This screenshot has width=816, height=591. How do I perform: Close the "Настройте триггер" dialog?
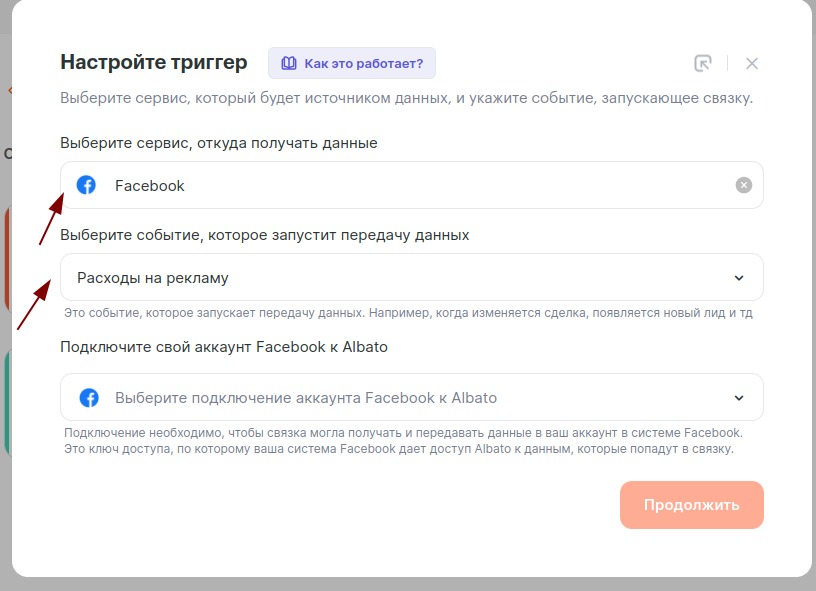tap(752, 63)
